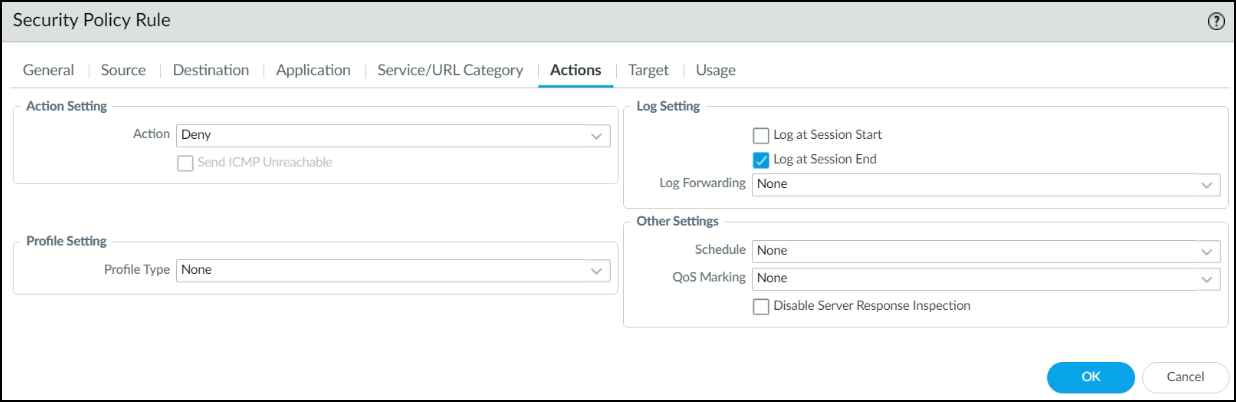Open the Source tab
1236x402 pixels.
tap(123, 71)
